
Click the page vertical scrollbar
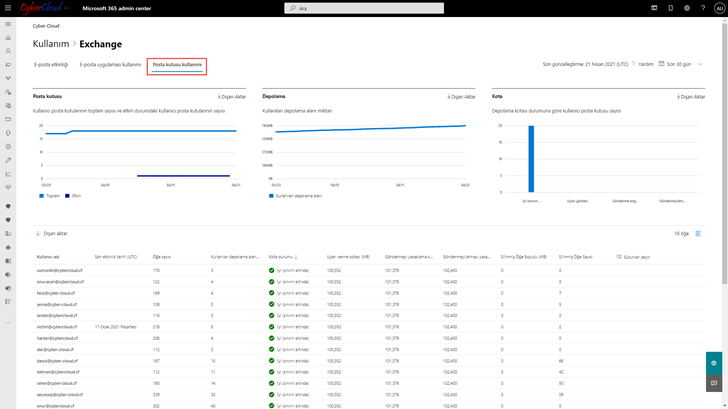coord(724,153)
